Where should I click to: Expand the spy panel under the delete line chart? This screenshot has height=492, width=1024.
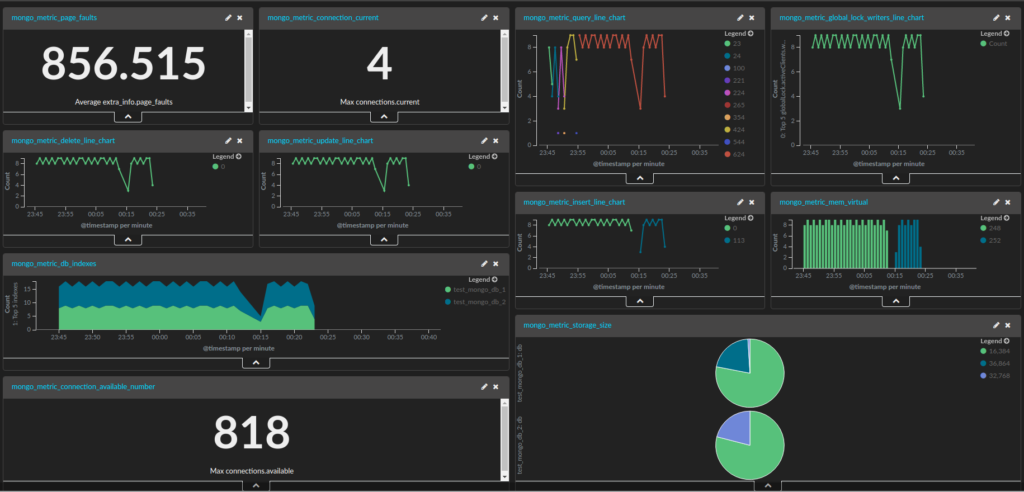[x=128, y=240]
